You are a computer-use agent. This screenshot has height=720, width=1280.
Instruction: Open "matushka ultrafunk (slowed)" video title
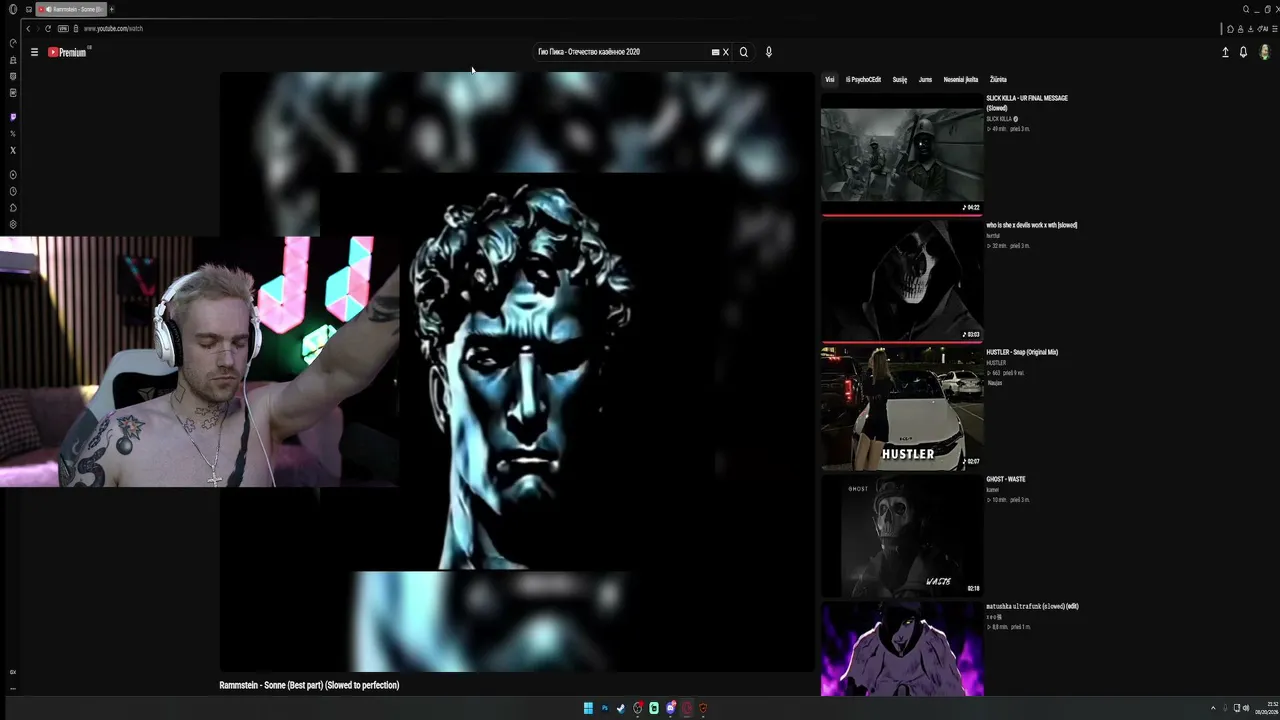[x=1032, y=606]
